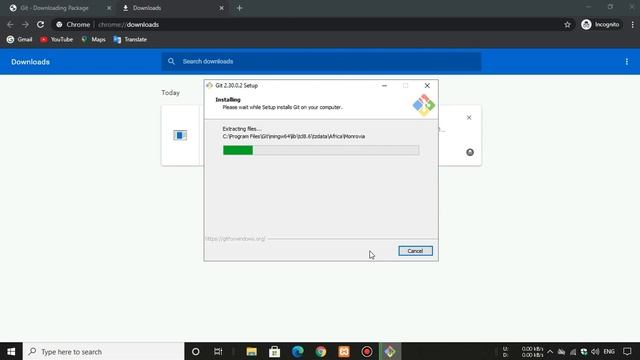
Task: Open the Downloads page more actions menu
Action: point(627,62)
